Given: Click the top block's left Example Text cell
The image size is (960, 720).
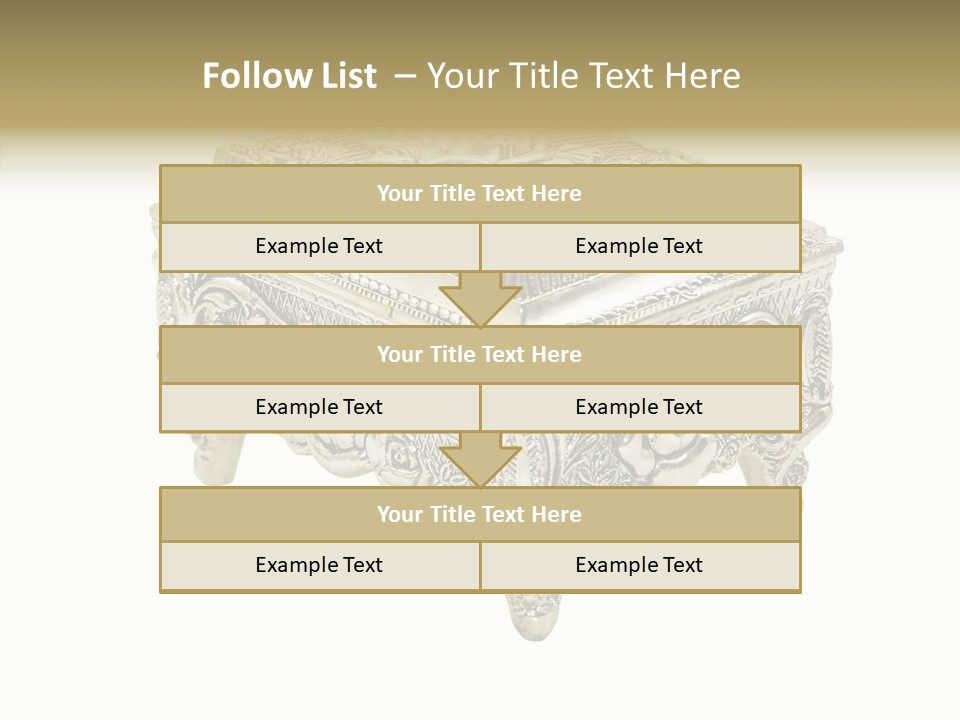Looking at the screenshot, I should click(319, 247).
